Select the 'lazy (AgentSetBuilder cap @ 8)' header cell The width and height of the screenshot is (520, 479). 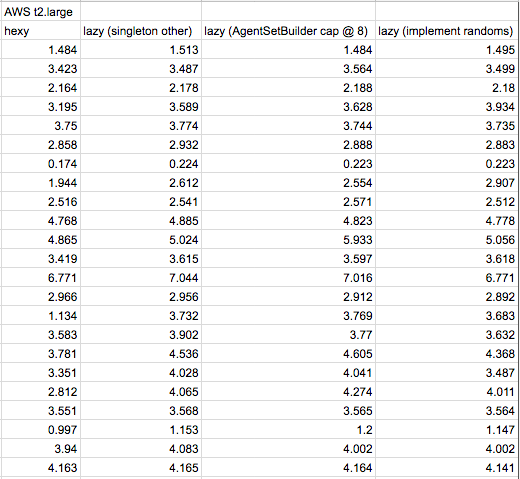(x=288, y=31)
